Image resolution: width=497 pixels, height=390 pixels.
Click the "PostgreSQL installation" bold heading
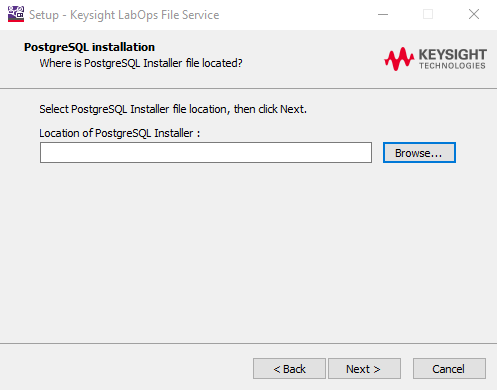(x=89, y=47)
